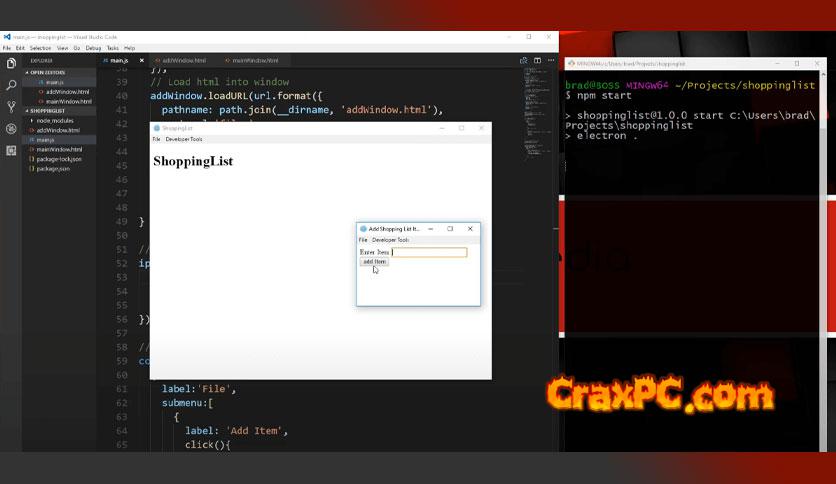836x484 pixels.
Task: Click the terminal window vertical scrollbar
Action: tap(823, 261)
